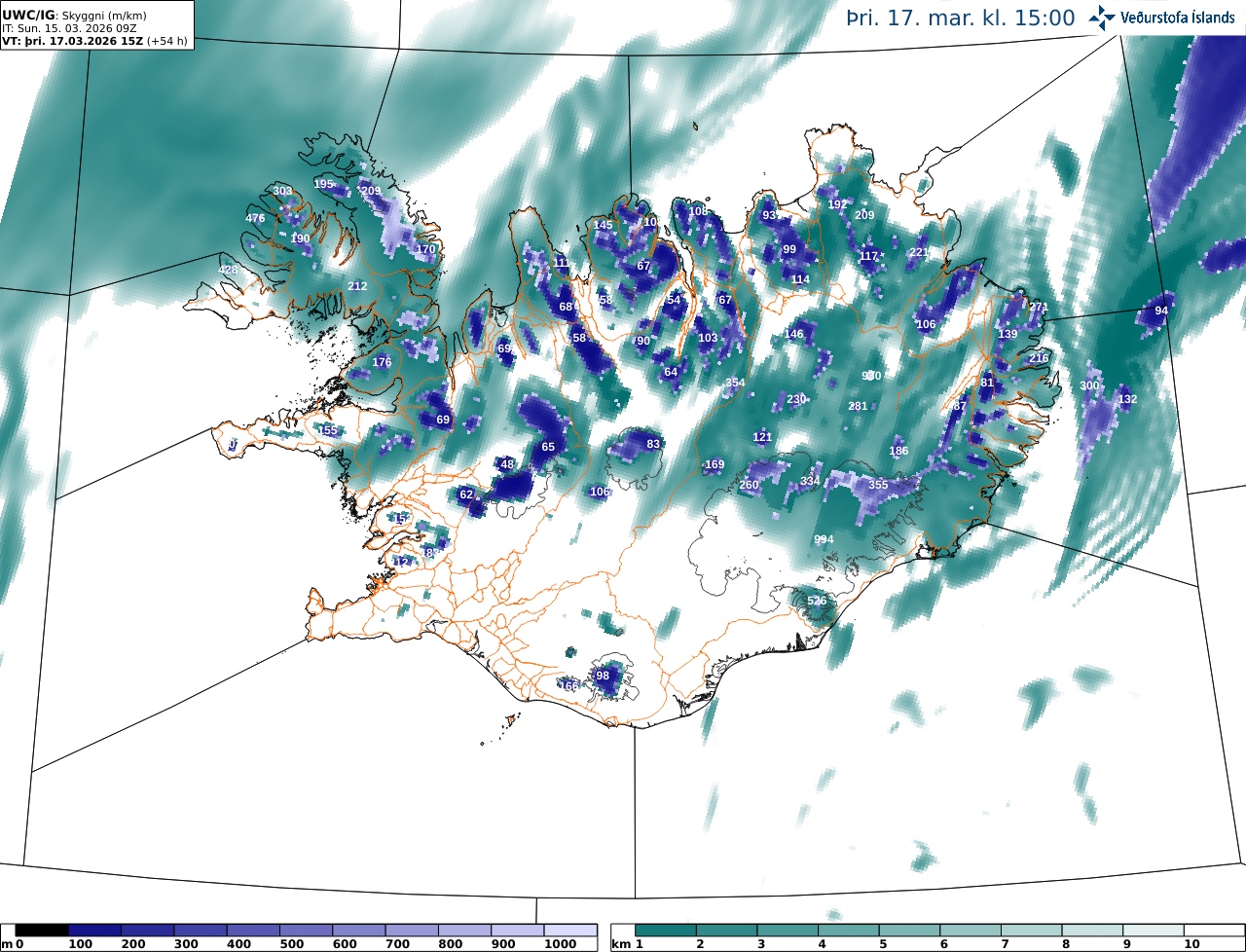This screenshot has width=1246, height=952.
Task: Click offshore visibility value 132
Action: pos(1127,399)
